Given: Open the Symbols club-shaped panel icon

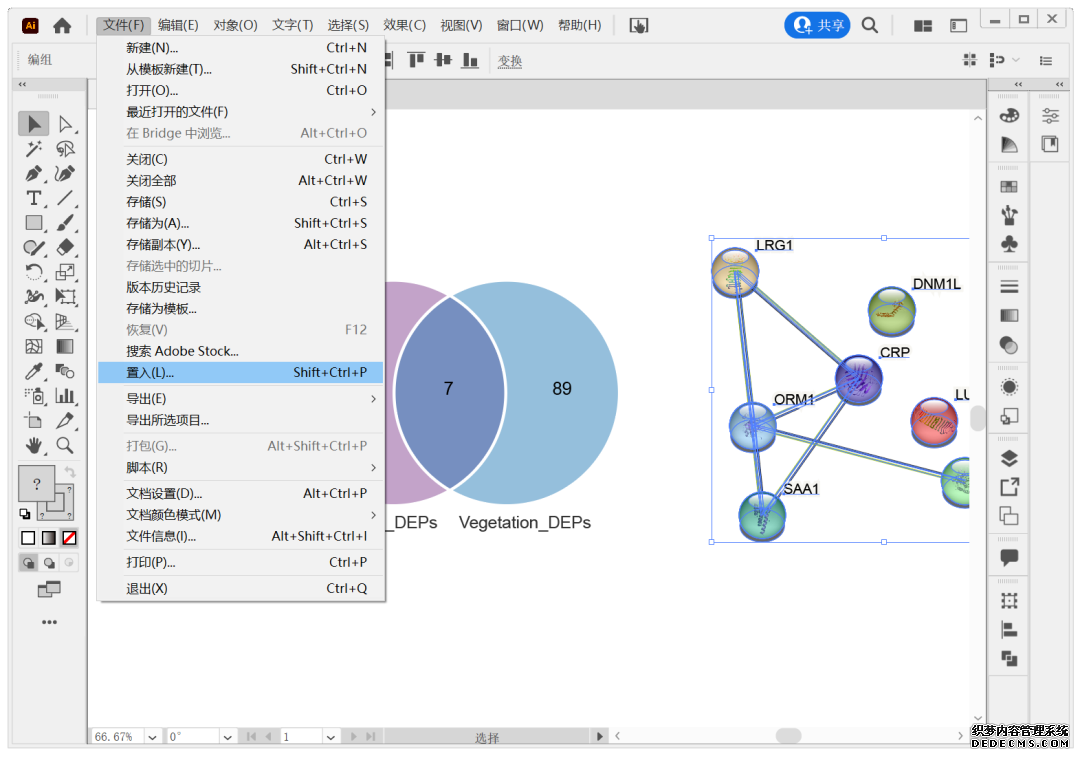Looking at the screenshot, I should click(x=1009, y=244).
